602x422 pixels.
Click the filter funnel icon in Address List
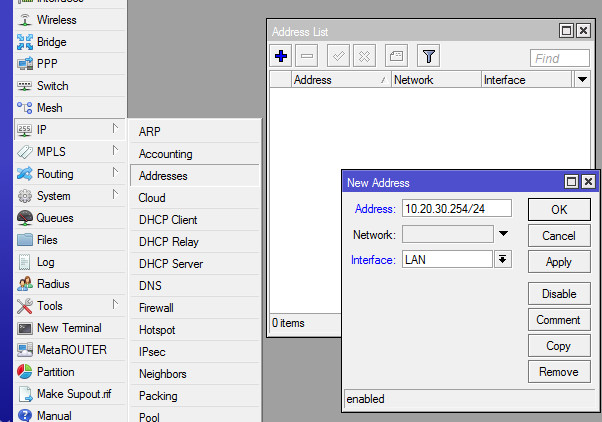coord(428,57)
